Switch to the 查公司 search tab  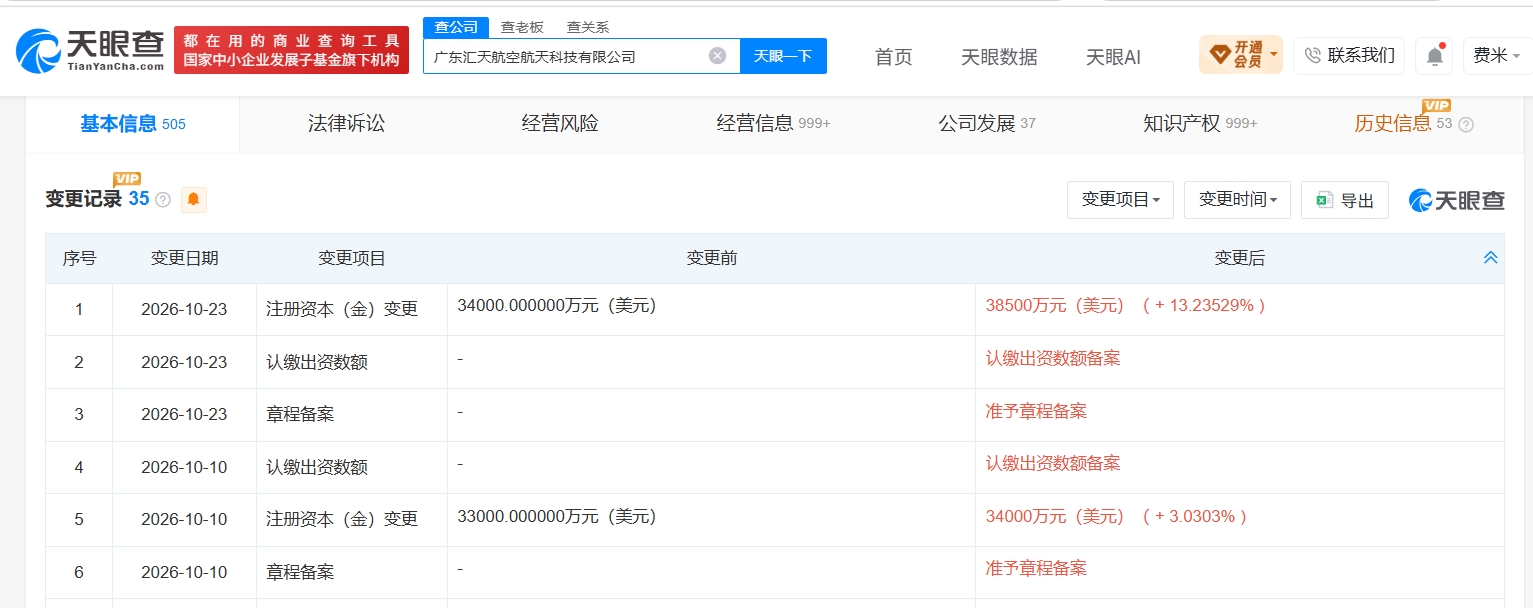tap(456, 27)
